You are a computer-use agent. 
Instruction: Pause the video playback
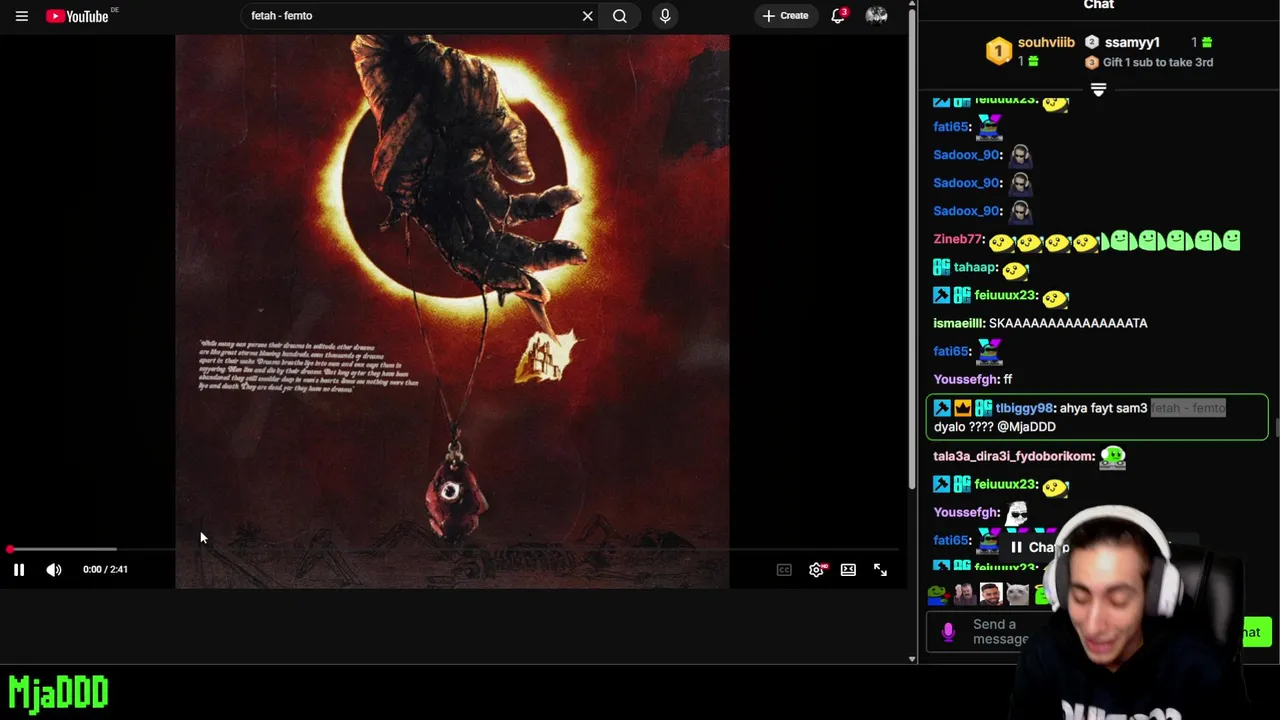click(x=19, y=570)
